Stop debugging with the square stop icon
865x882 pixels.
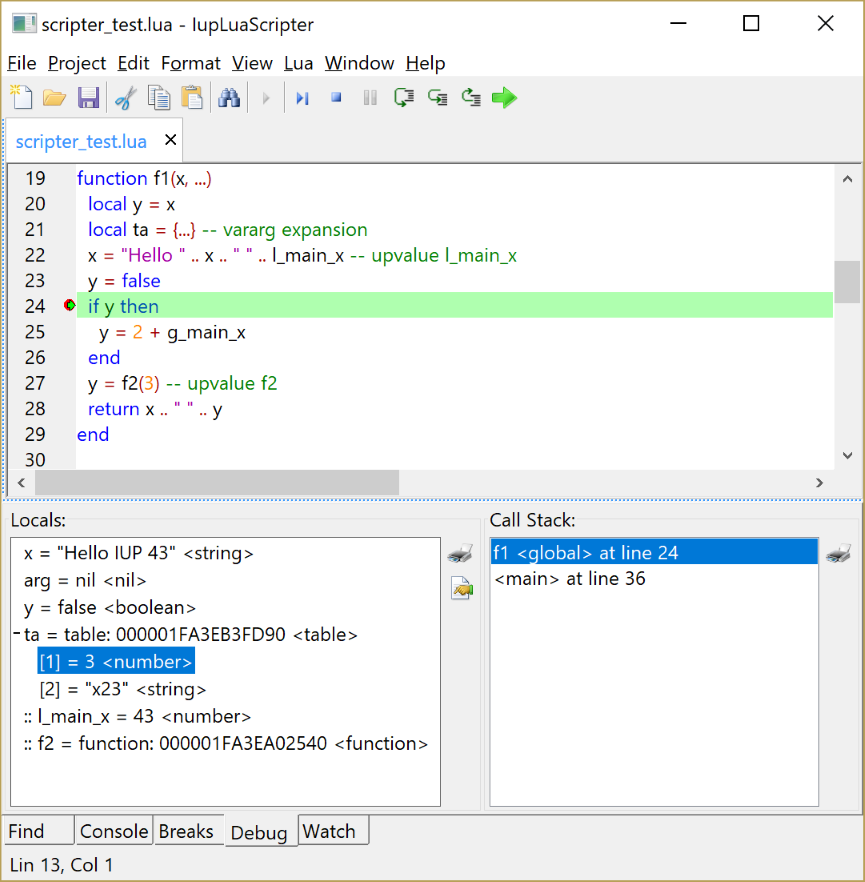tap(337, 97)
